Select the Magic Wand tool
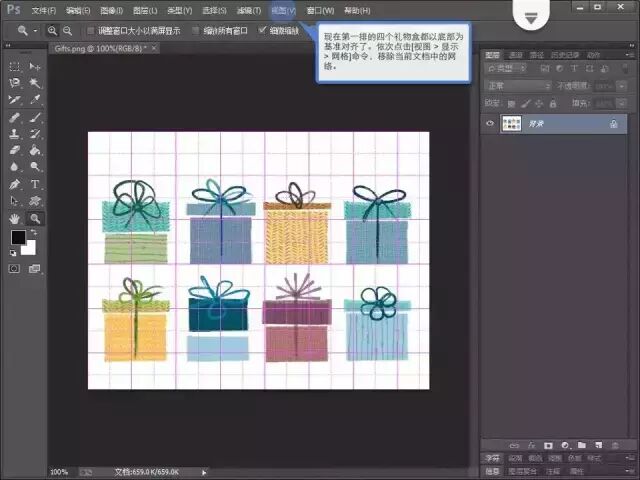This screenshot has width=640, height=480. 35,83
